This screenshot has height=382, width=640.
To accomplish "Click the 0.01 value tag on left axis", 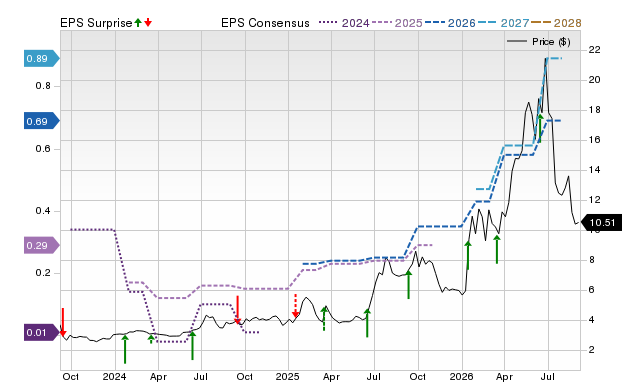I will click(42, 332).
